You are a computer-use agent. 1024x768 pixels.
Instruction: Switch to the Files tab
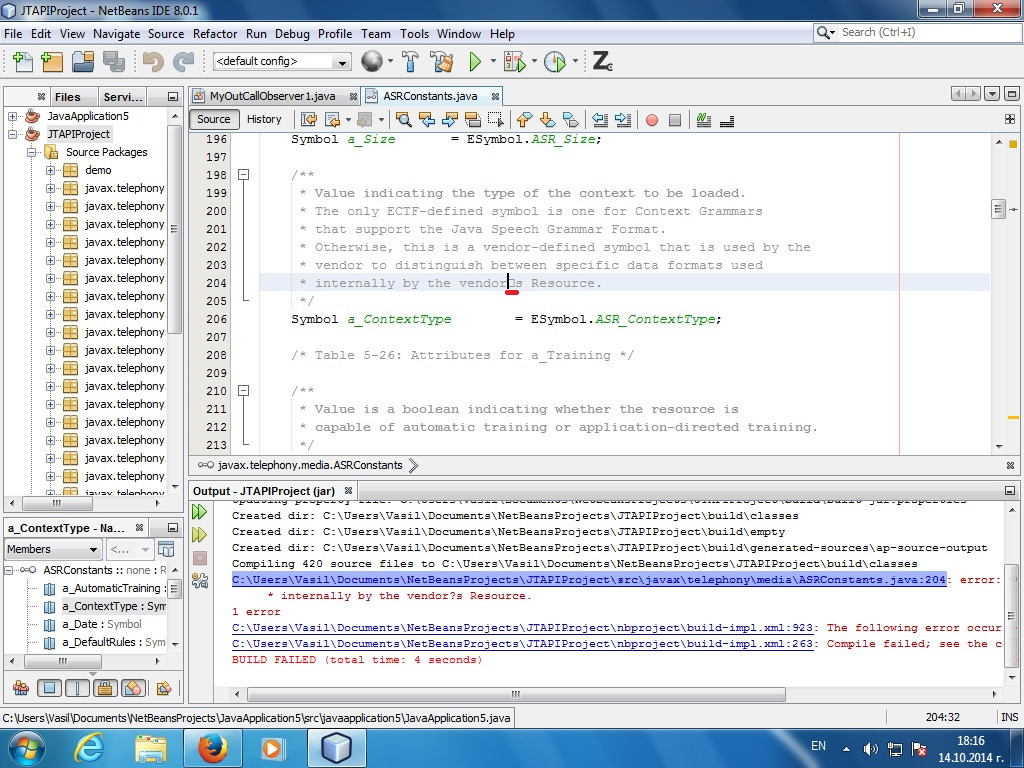point(67,97)
